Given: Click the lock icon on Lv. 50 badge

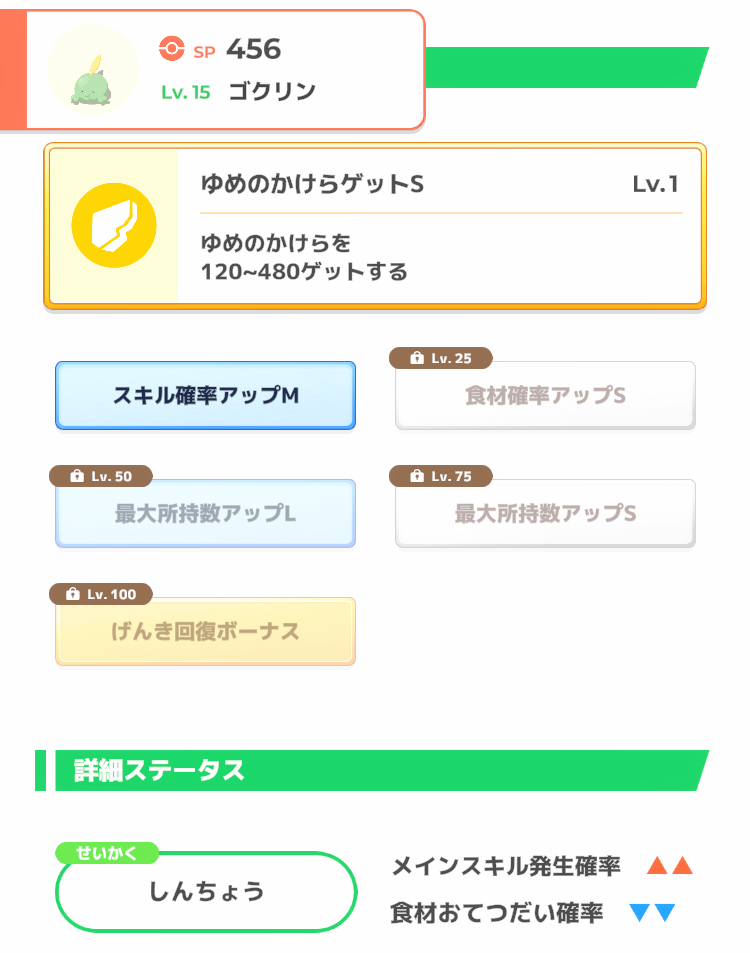Looking at the screenshot, I should [77, 476].
